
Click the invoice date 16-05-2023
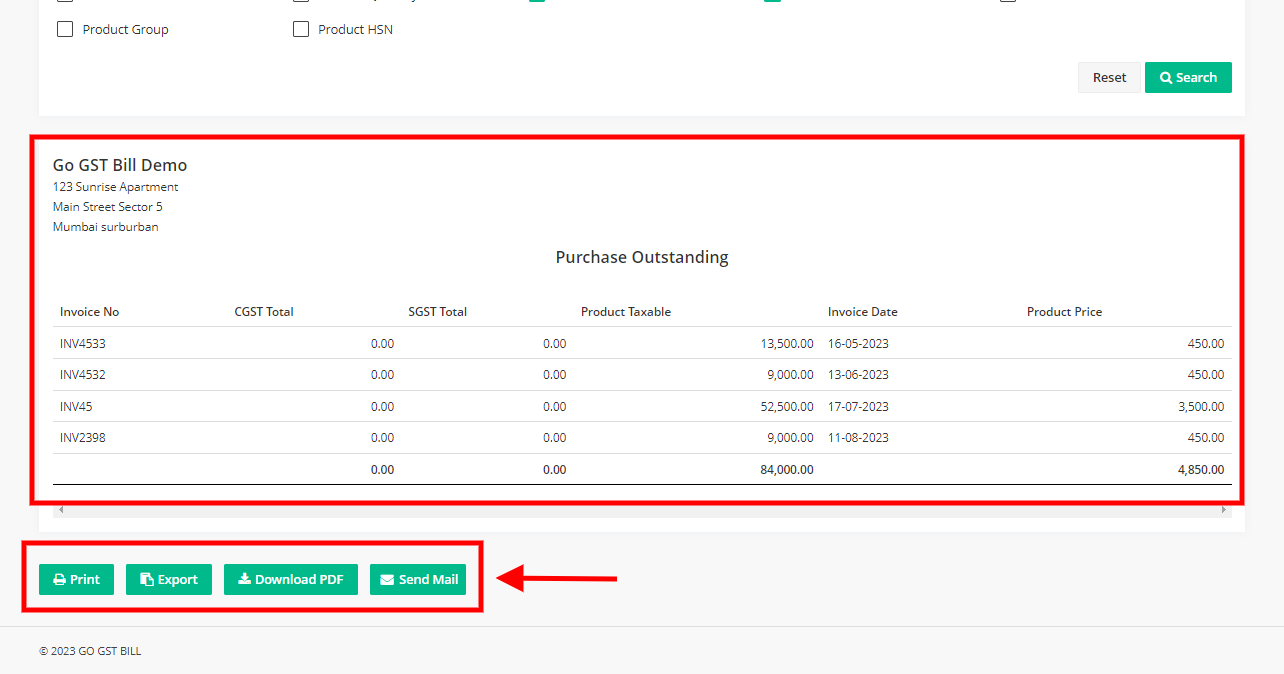click(x=858, y=343)
